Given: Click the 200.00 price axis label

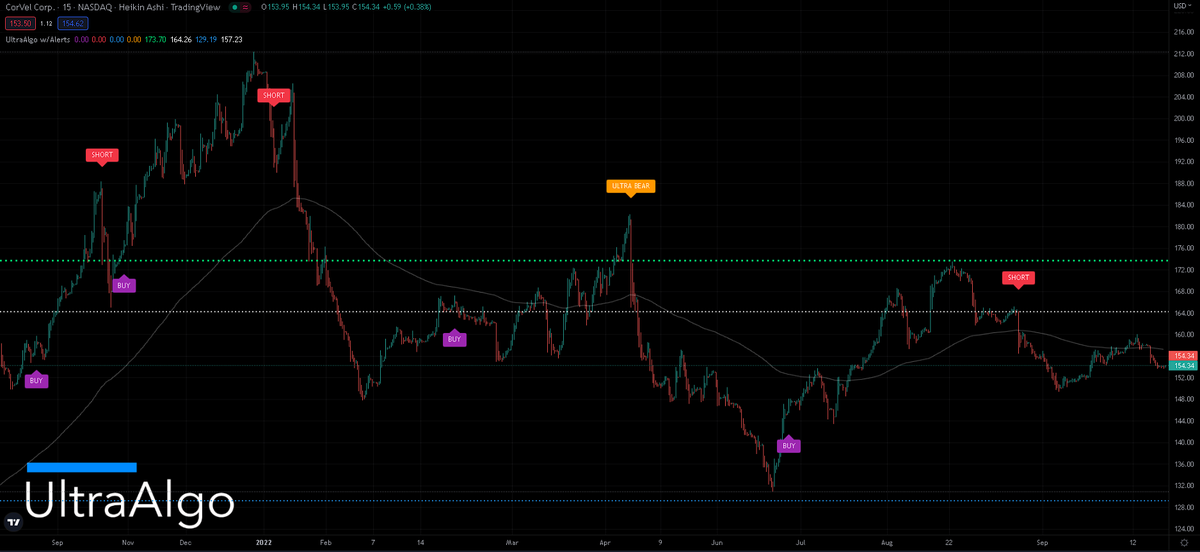Looking at the screenshot, I should 1183,118.
